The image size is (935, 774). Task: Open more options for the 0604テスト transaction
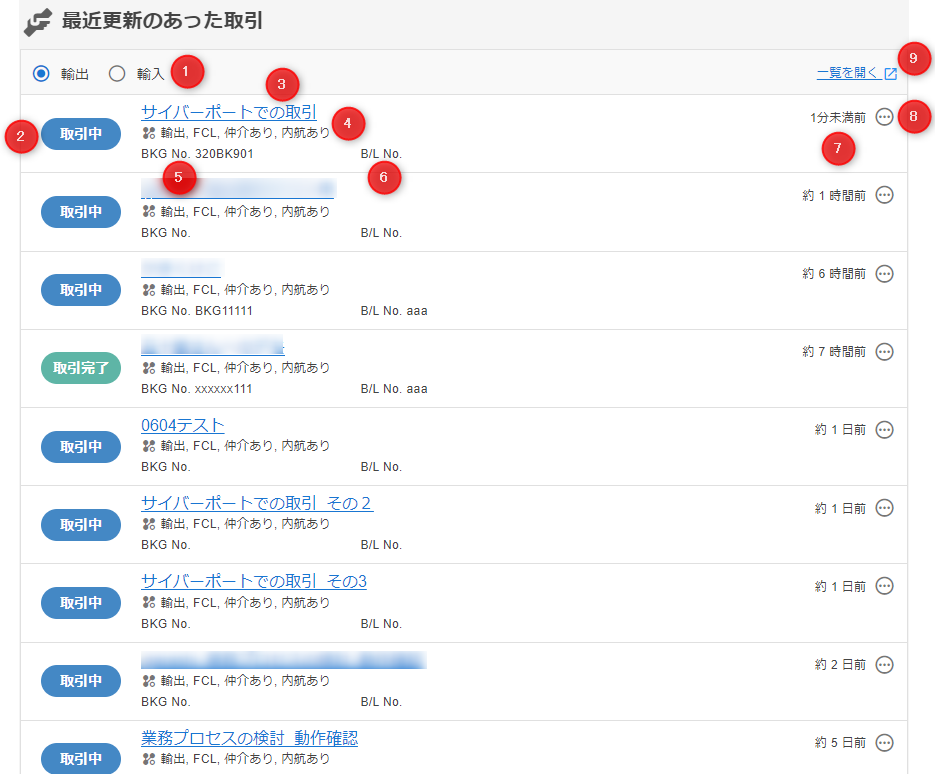tap(884, 429)
